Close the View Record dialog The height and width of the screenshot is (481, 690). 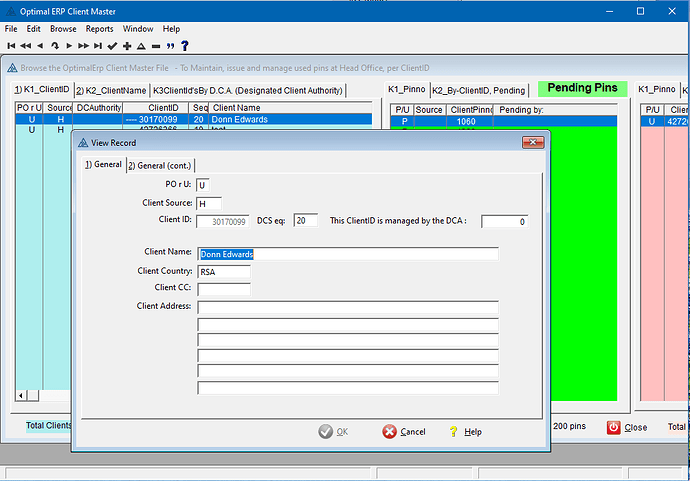point(525,143)
